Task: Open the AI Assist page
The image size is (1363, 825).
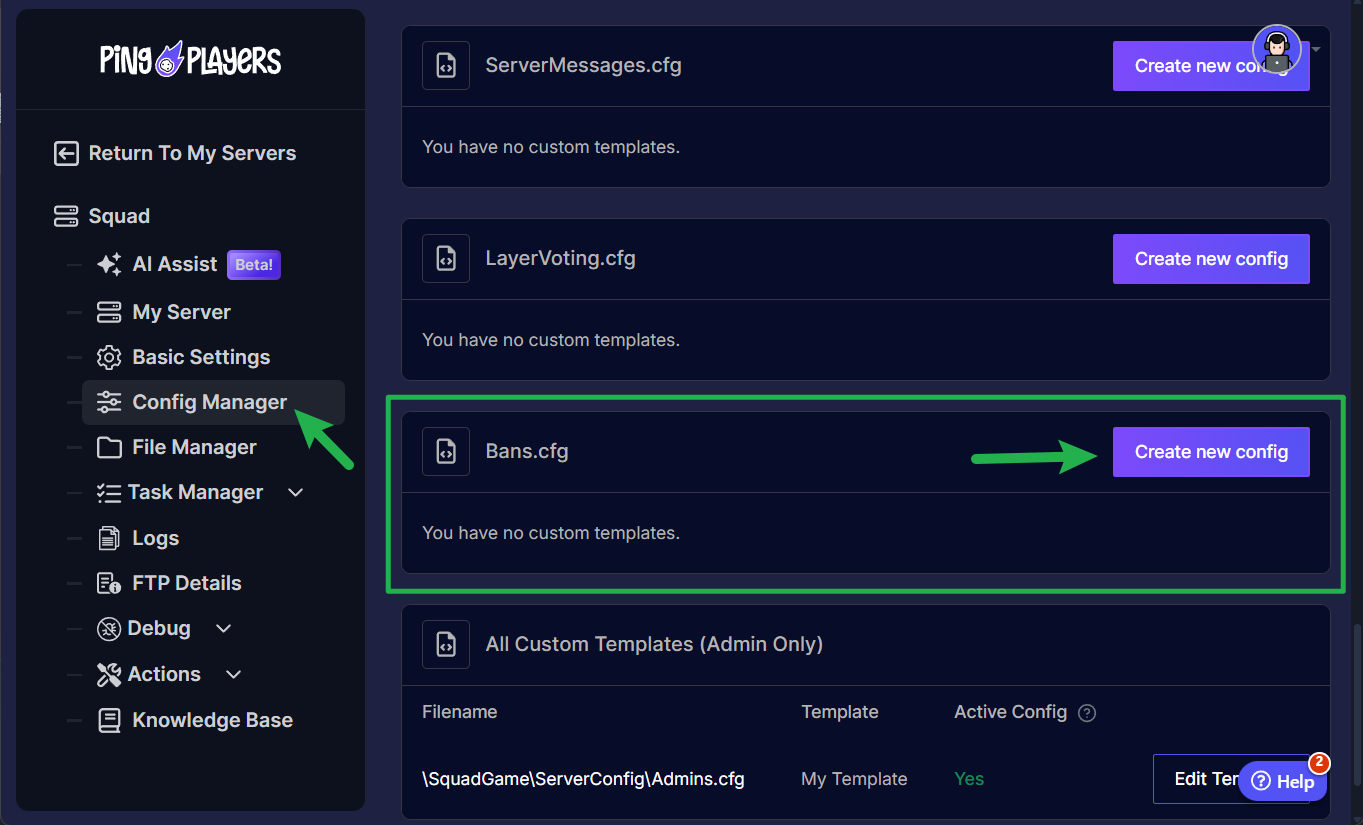Action: coord(174,264)
